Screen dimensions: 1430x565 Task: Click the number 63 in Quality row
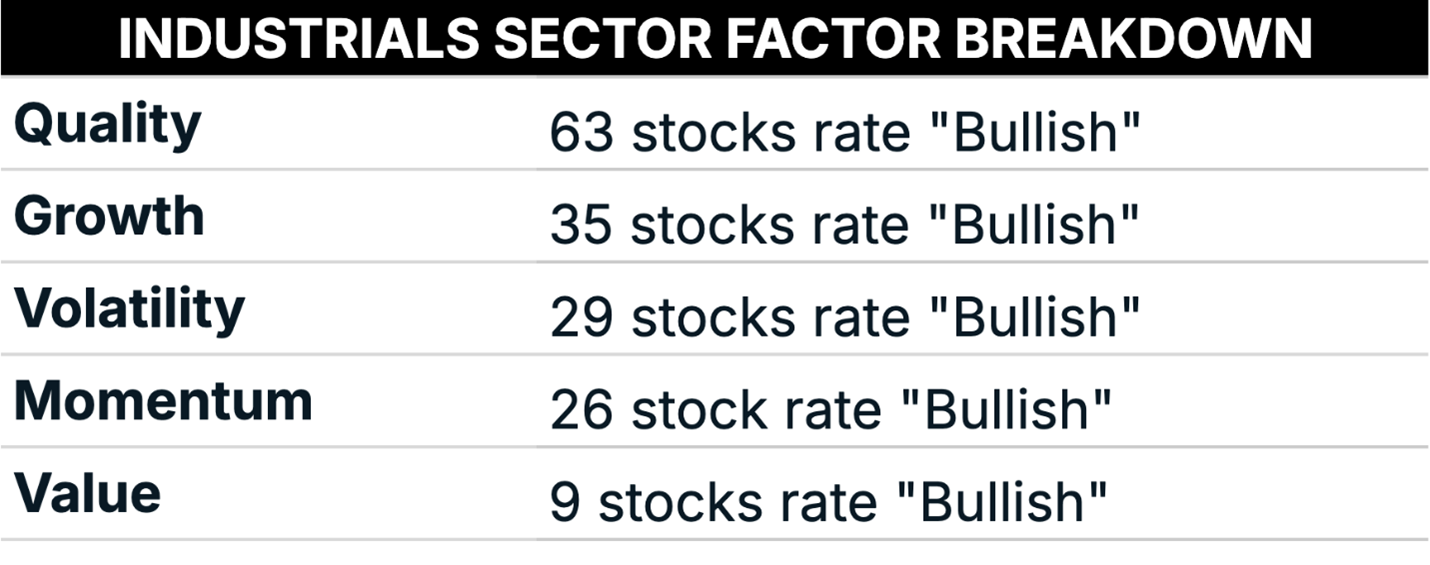(581, 134)
